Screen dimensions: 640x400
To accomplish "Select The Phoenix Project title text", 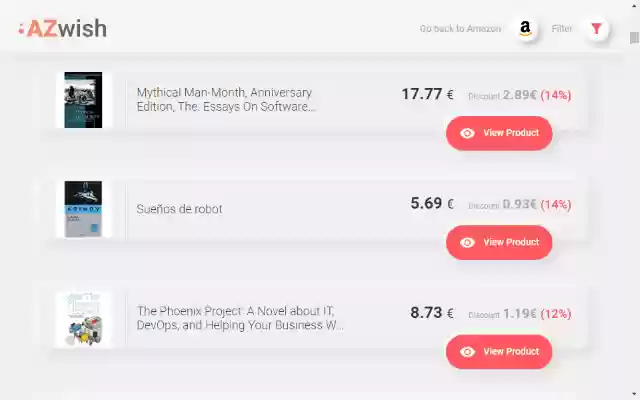I will pos(240,318).
